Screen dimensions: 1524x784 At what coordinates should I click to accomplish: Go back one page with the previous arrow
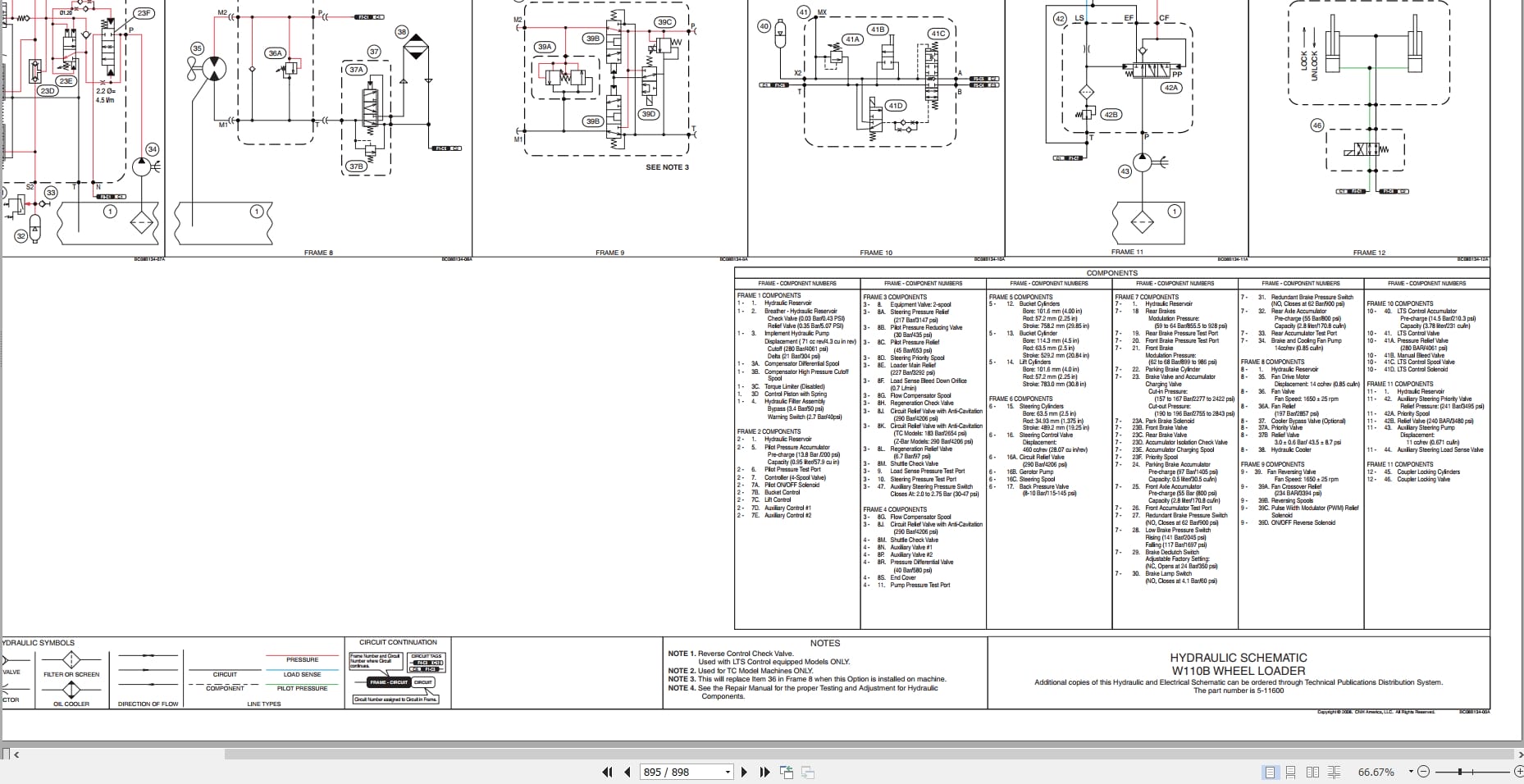627,772
